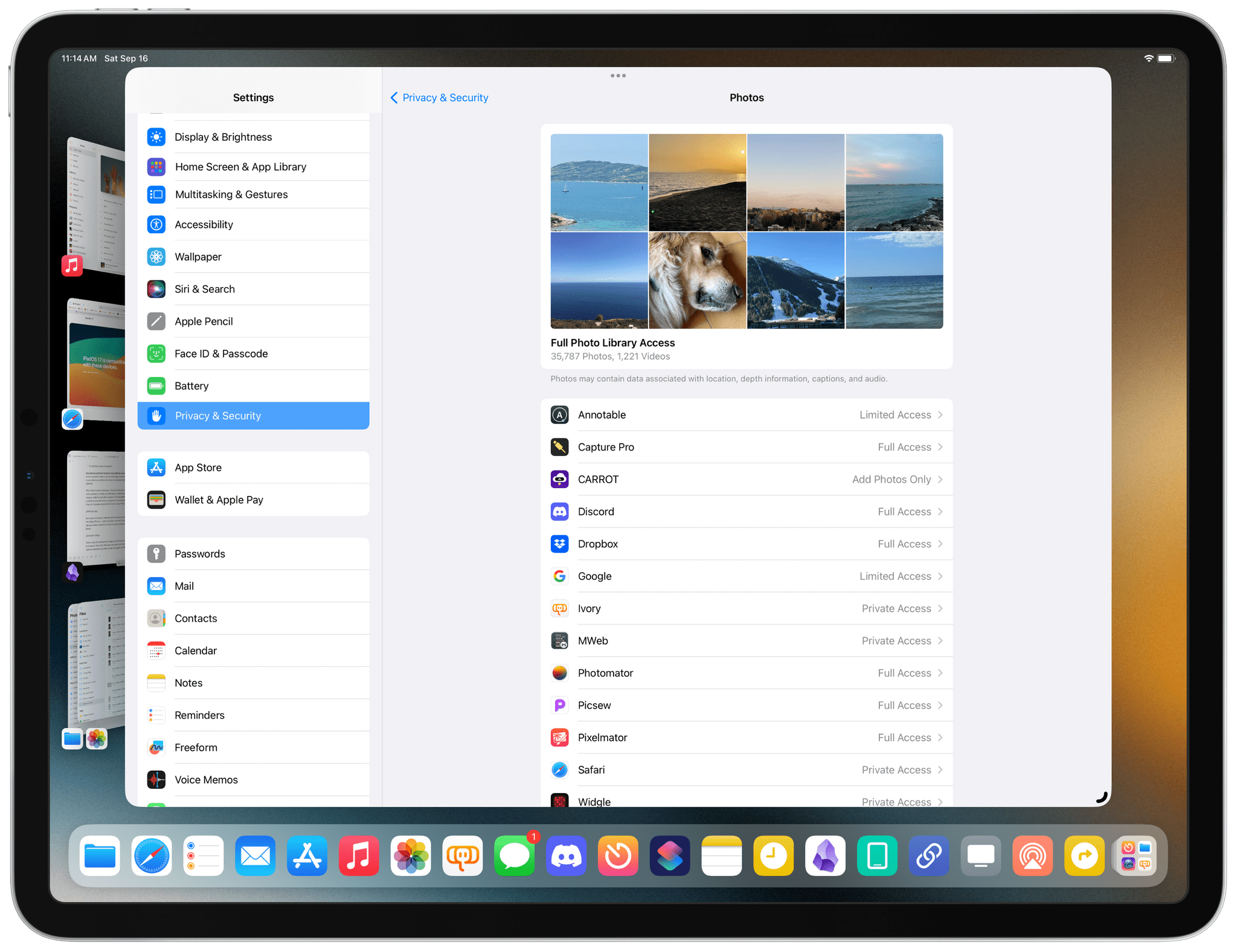Expand Google Limited Access chevron
This screenshot has height=952, width=1237.
[x=940, y=576]
